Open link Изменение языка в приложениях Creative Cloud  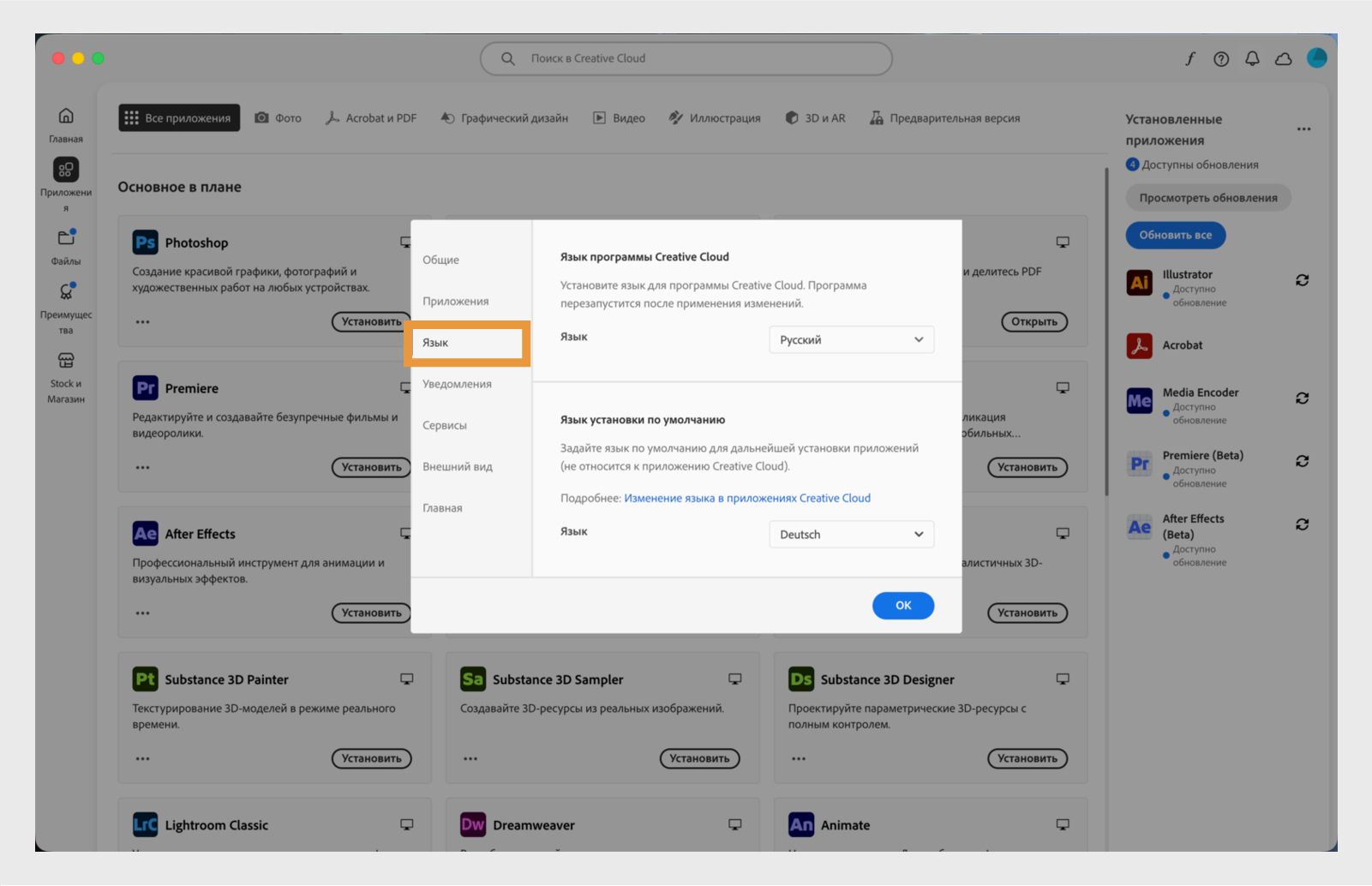click(747, 498)
